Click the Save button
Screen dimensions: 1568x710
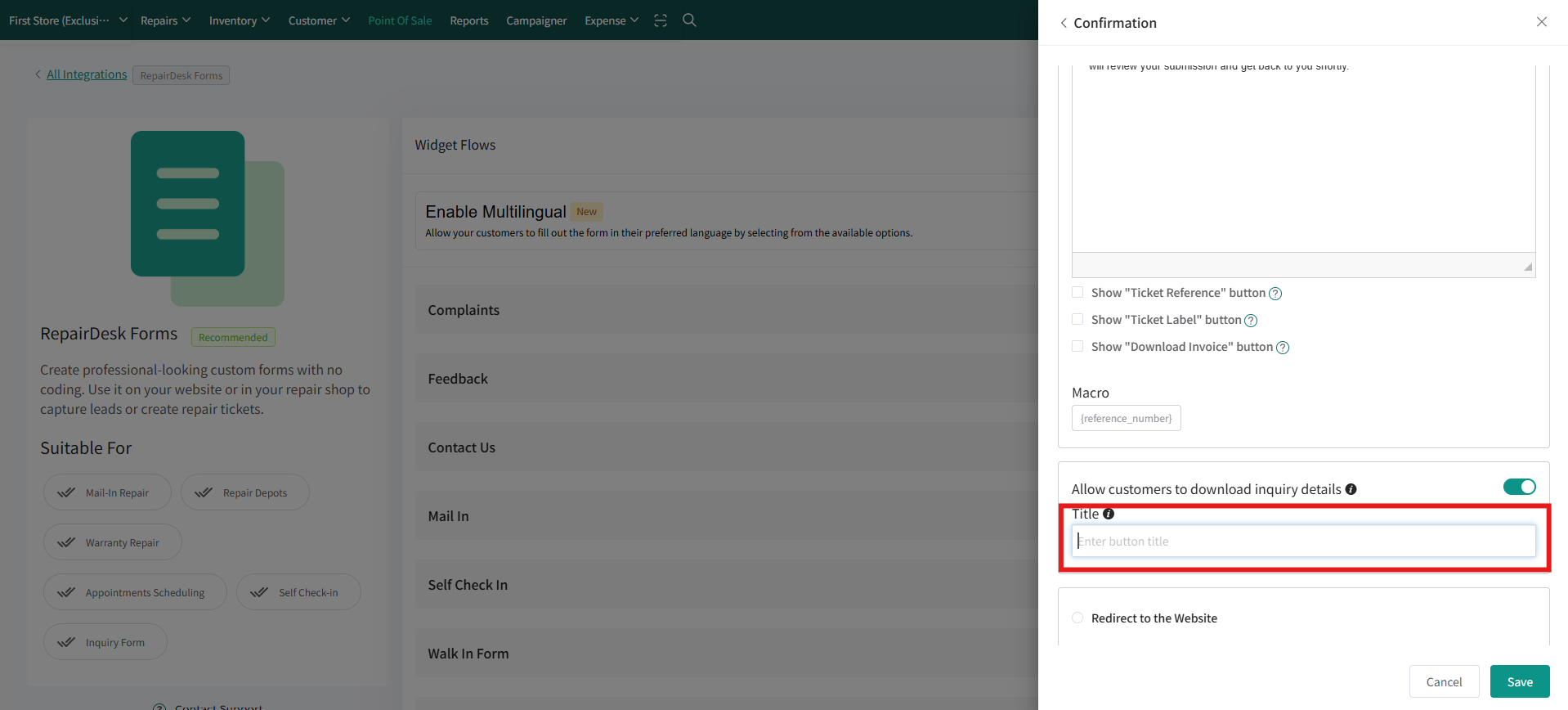tap(1520, 681)
